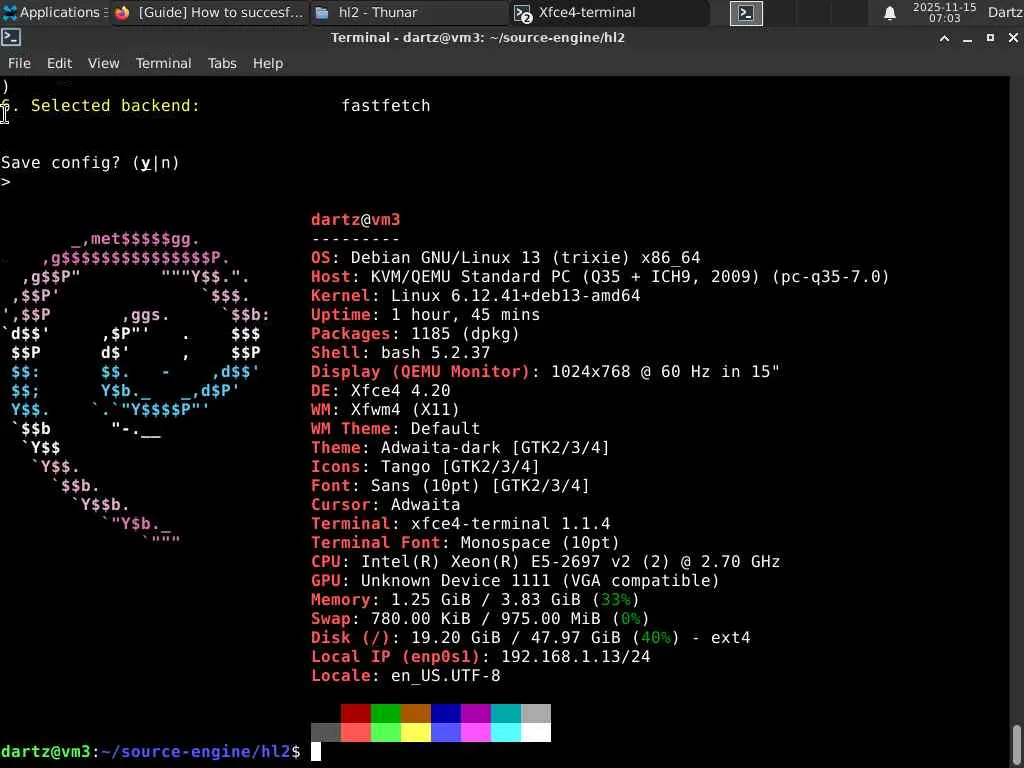Click the dark green color block
This screenshot has height=768, width=1024.
385,713
